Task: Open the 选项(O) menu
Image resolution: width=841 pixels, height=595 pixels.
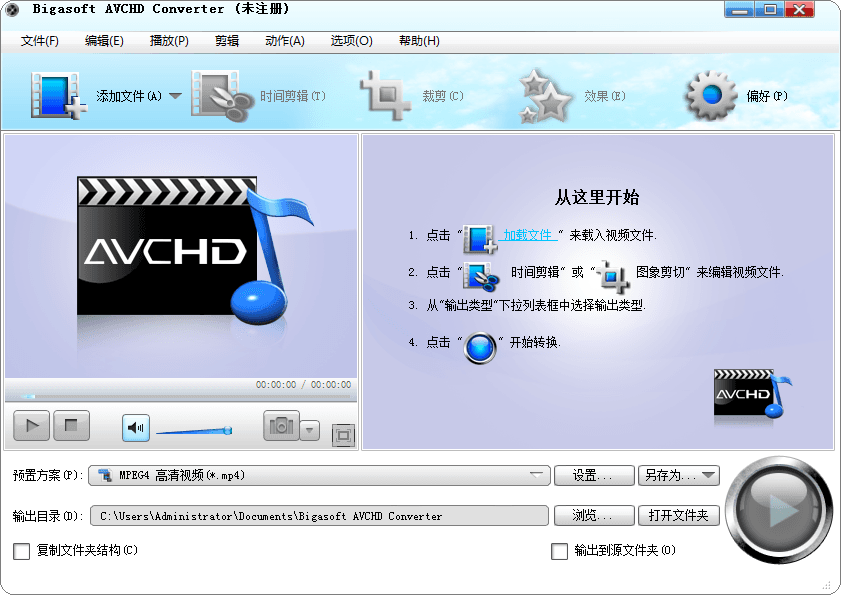Action: tap(351, 41)
